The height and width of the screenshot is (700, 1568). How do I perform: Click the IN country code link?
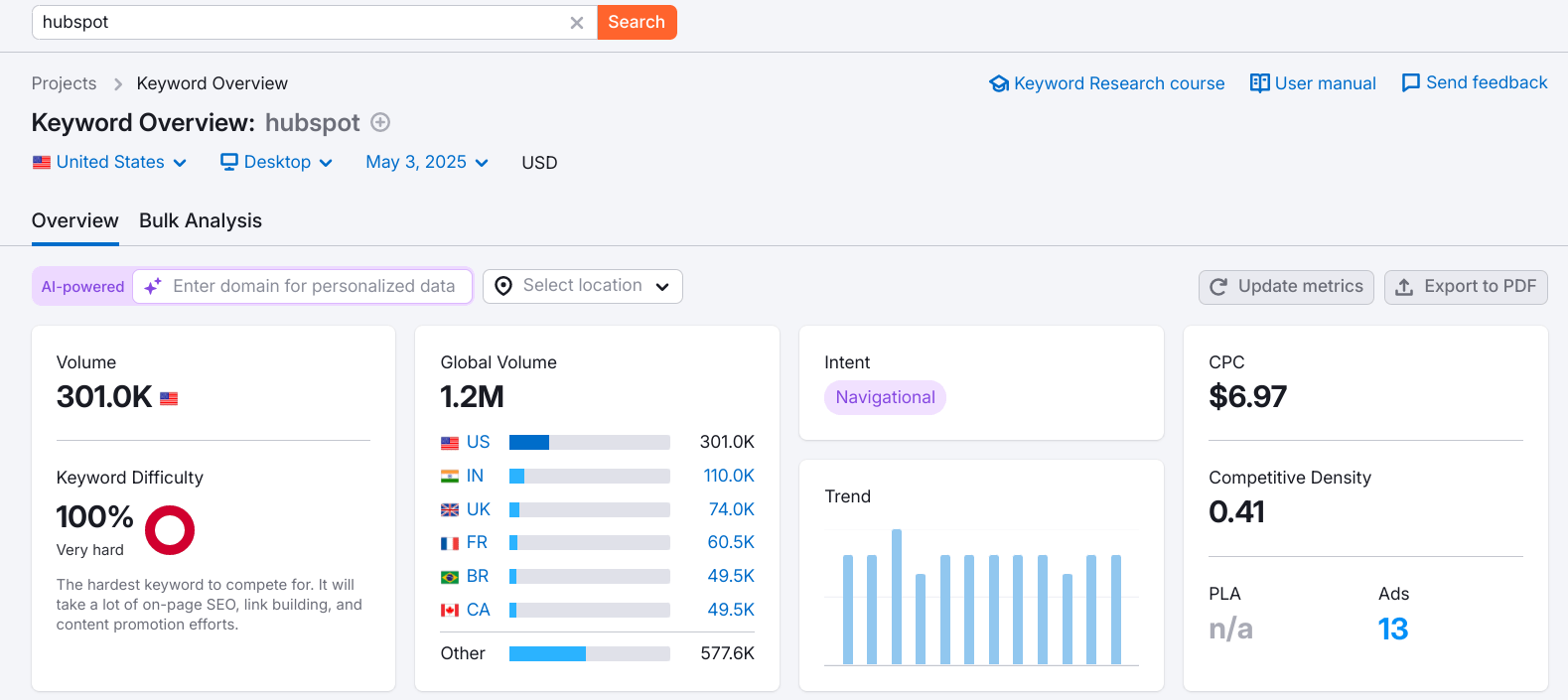(475, 476)
